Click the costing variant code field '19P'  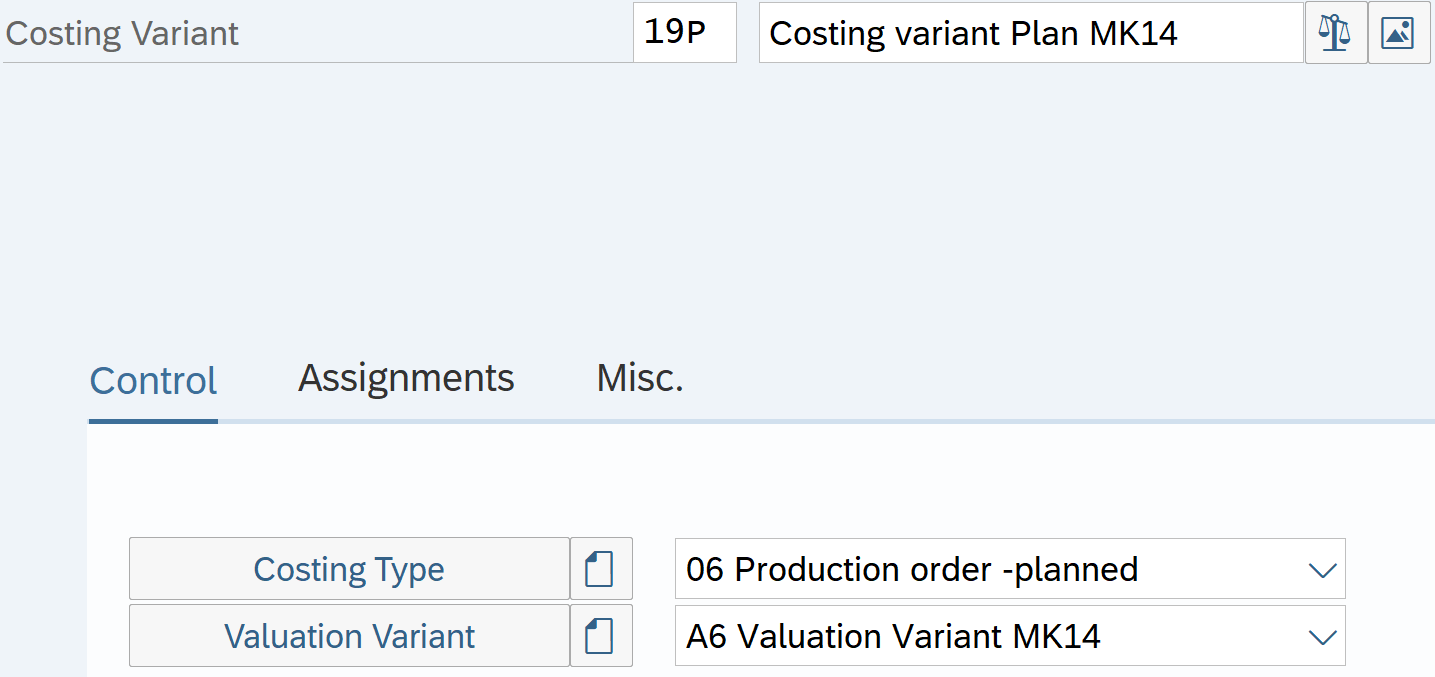click(684, 33)
